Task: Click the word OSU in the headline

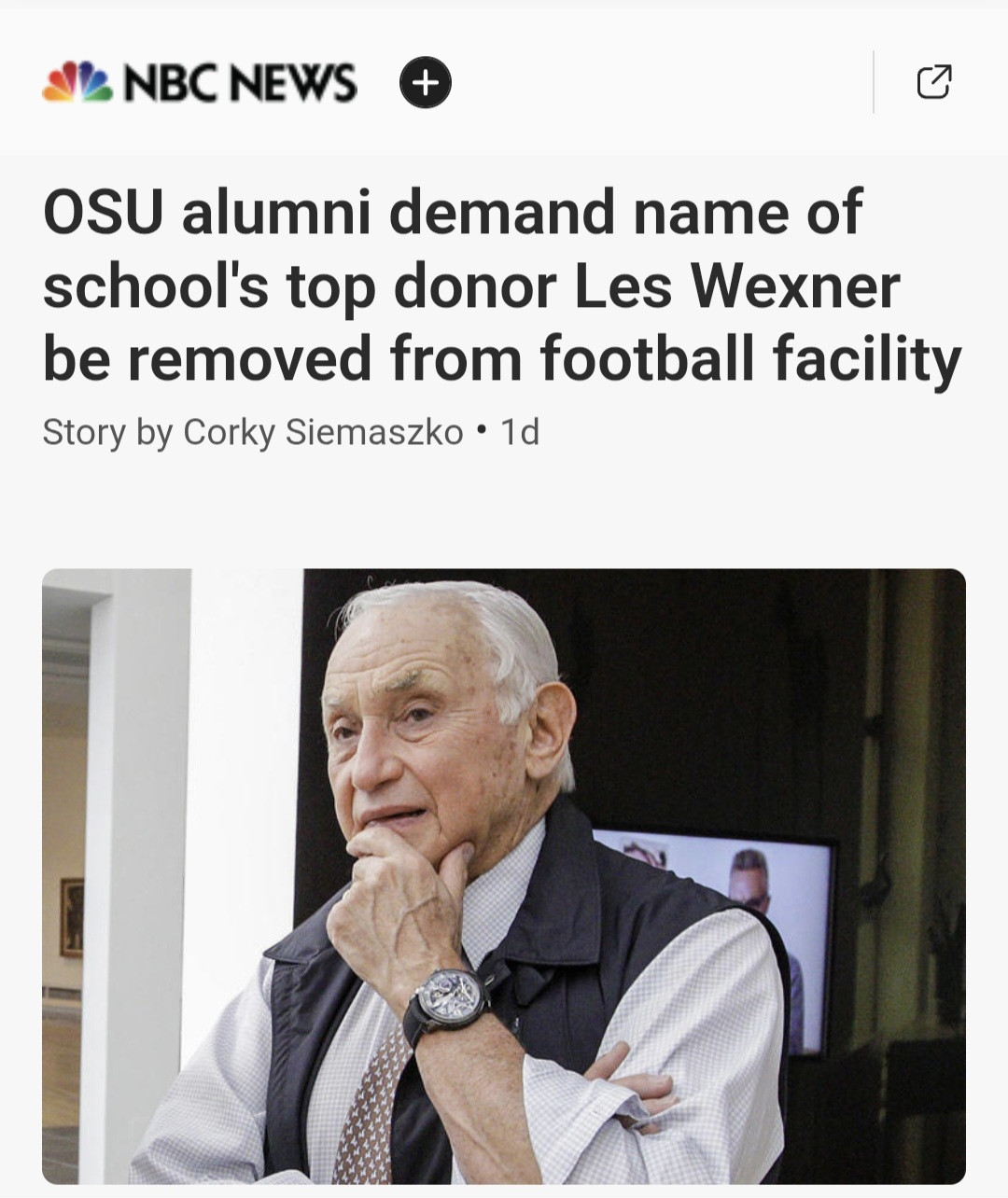Action: coord(104,213)
